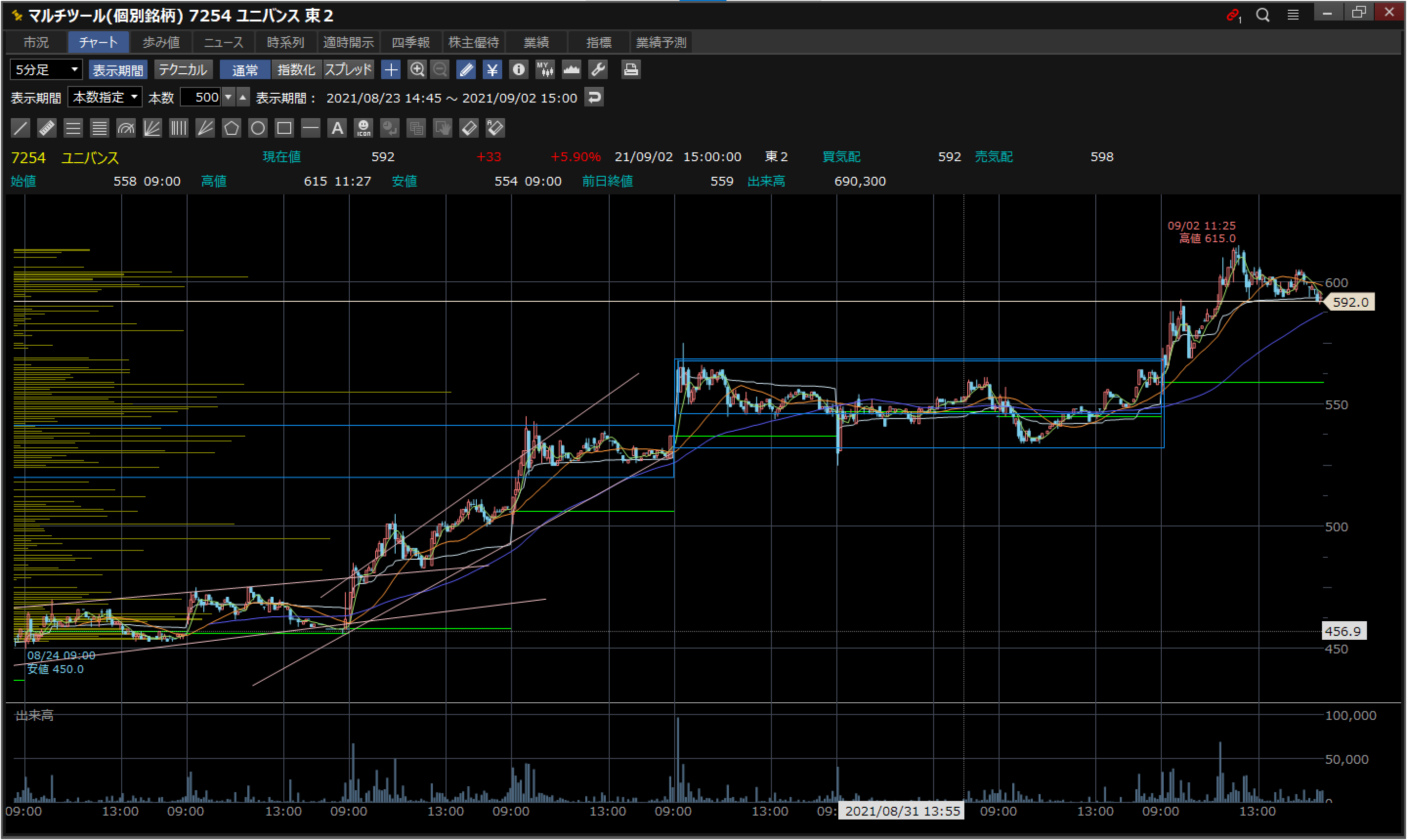Click the text annotation tool
1407x840 pixels.
pyautogui.click(x=337, y=128)
